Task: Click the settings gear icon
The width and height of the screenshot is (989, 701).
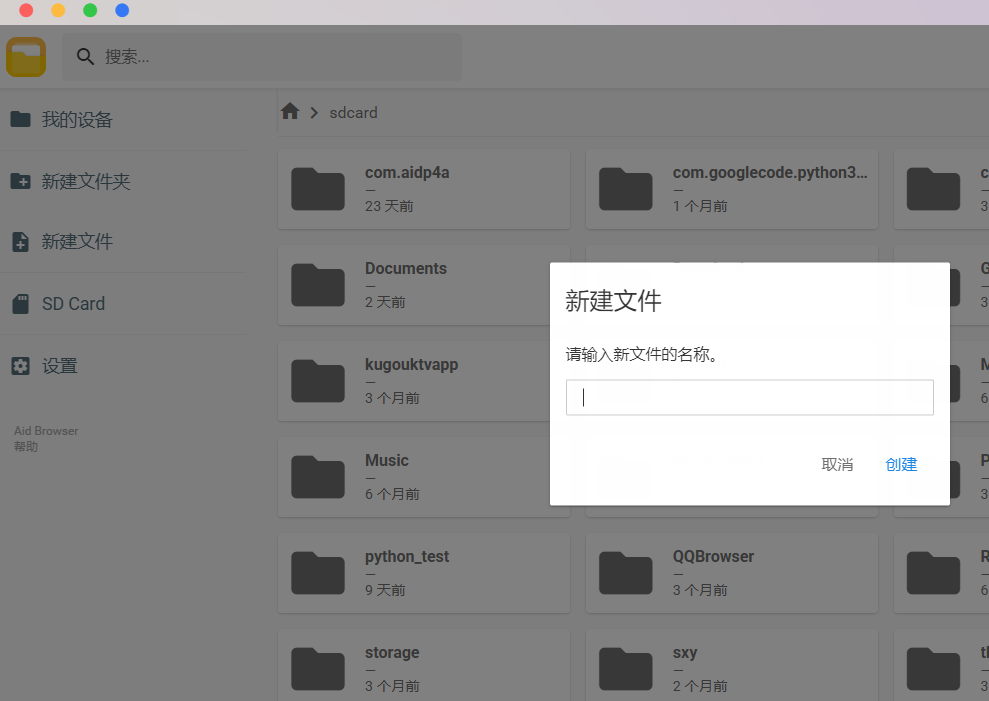Action: tap(20, 366)
